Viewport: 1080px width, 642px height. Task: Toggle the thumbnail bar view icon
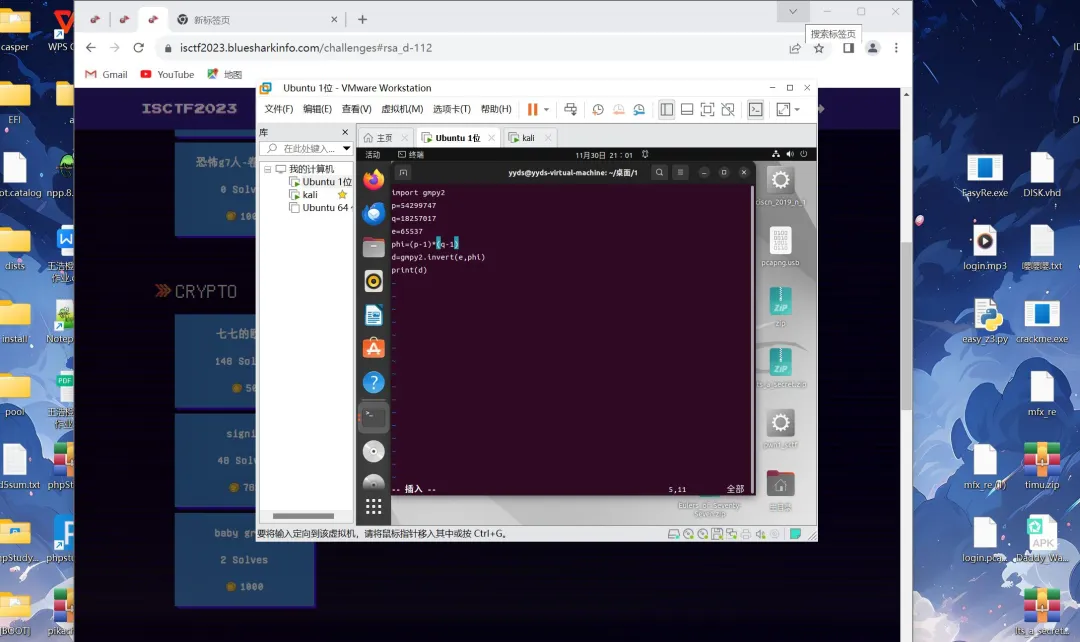pyautogui.click(x=687, y=110)
